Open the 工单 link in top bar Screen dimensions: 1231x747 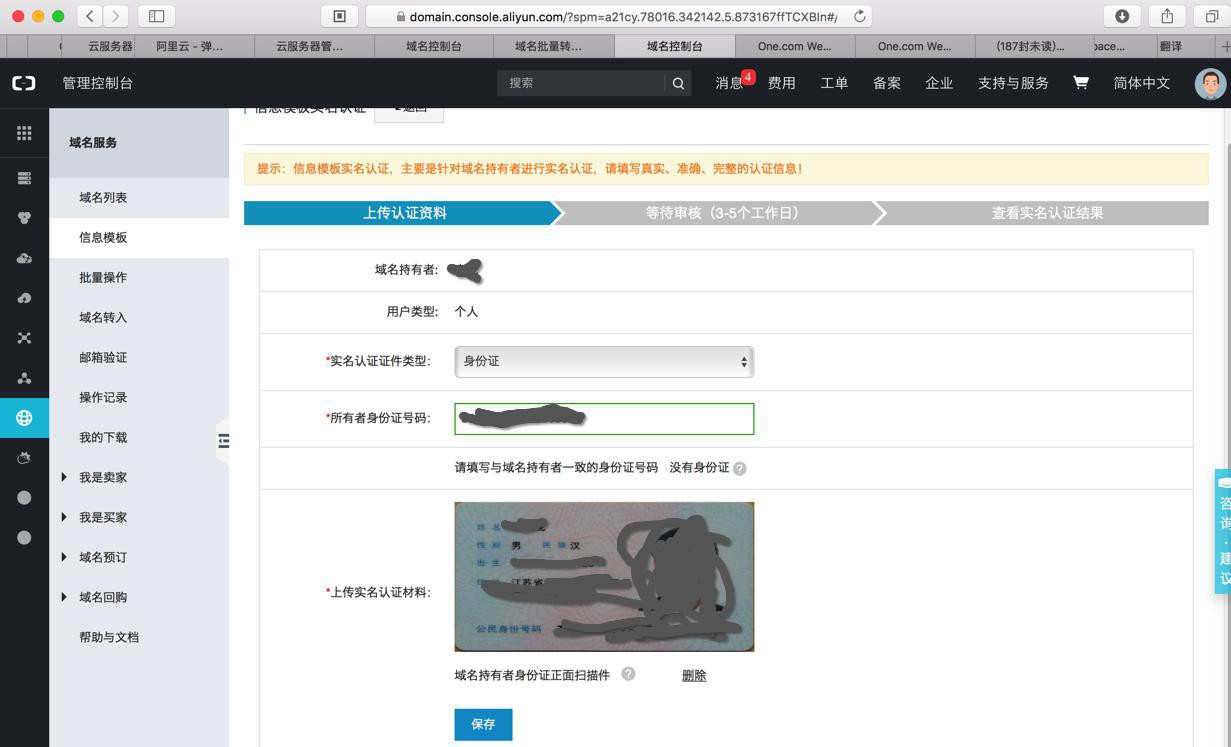(834, 83)
